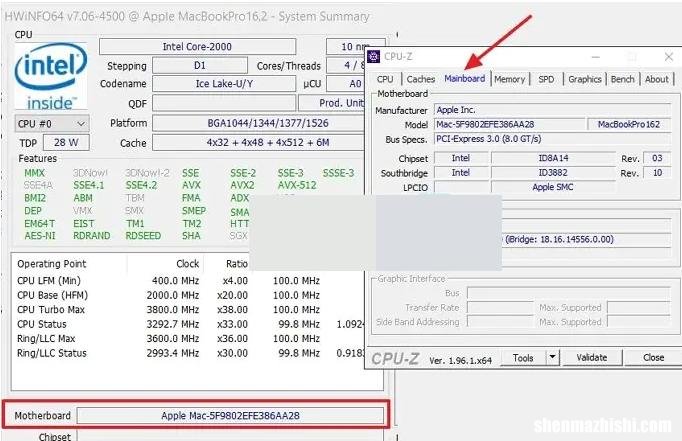Click the Platform BGA1044/1344/1377/1526 field
Screen dimensions: 682x441
pos(258,123)
